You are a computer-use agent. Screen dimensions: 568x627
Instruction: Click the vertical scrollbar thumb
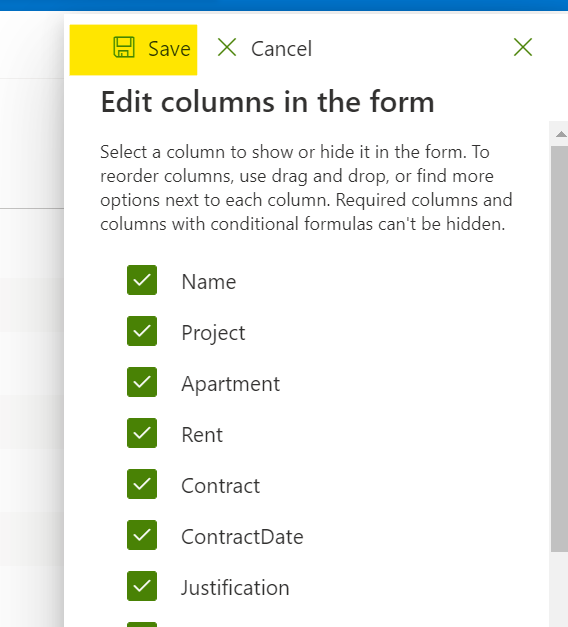point(559,349)
